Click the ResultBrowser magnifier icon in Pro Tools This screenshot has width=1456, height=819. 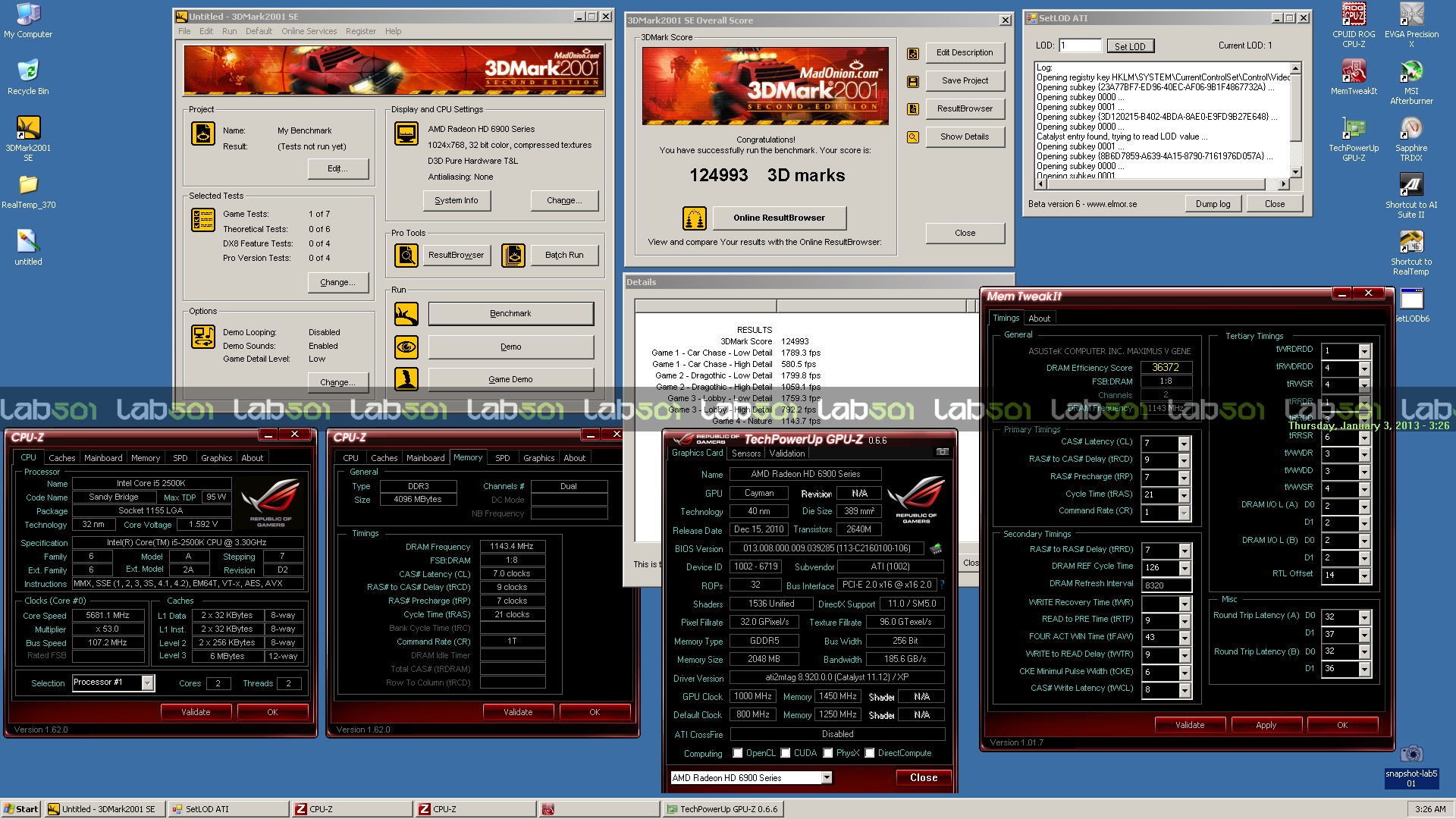pos(406,256)
